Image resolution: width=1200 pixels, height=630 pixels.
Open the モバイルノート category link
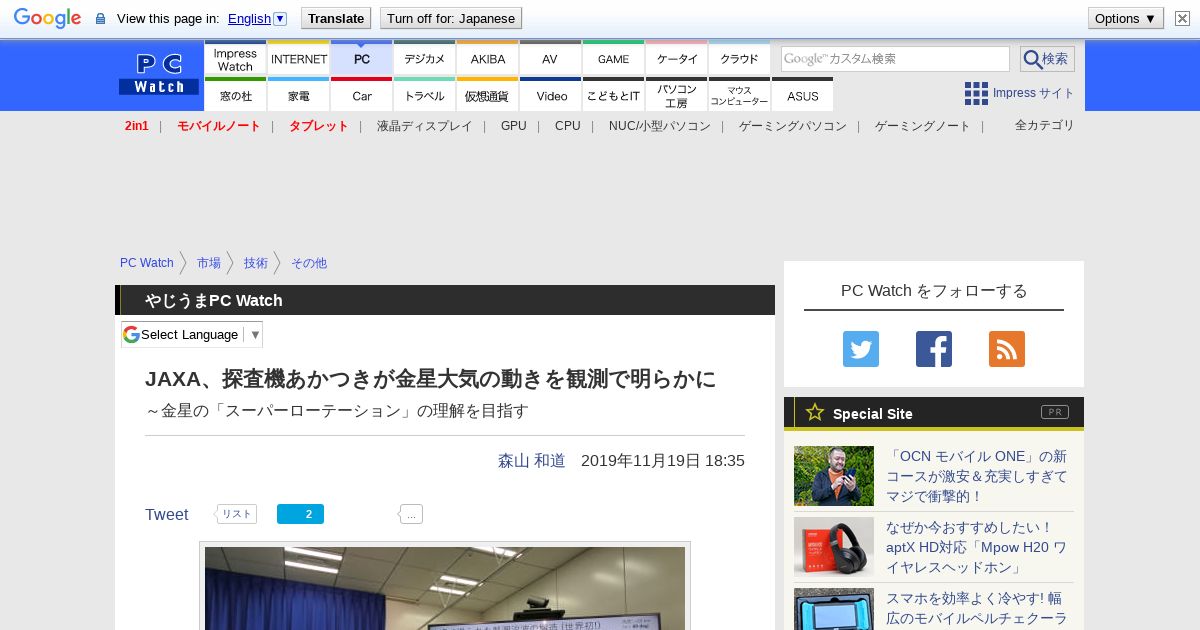point(219,126)
